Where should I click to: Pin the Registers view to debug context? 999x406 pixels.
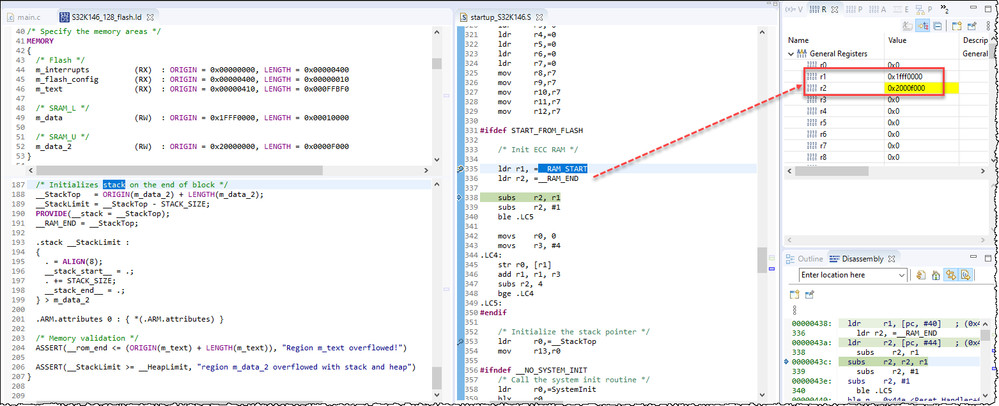(x=972, y=26)
